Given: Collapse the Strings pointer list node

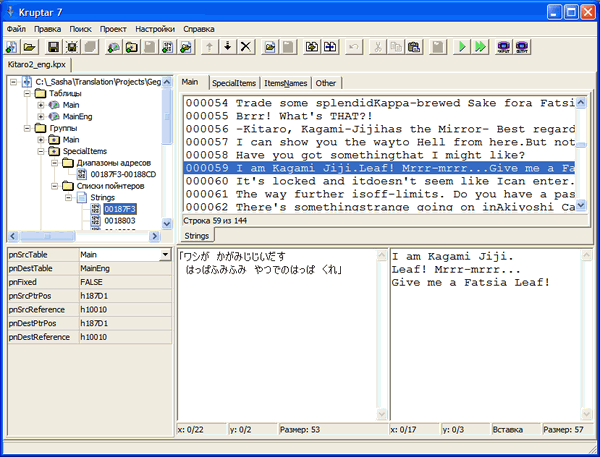Looking at the screenshot, I should pos(68,197).
